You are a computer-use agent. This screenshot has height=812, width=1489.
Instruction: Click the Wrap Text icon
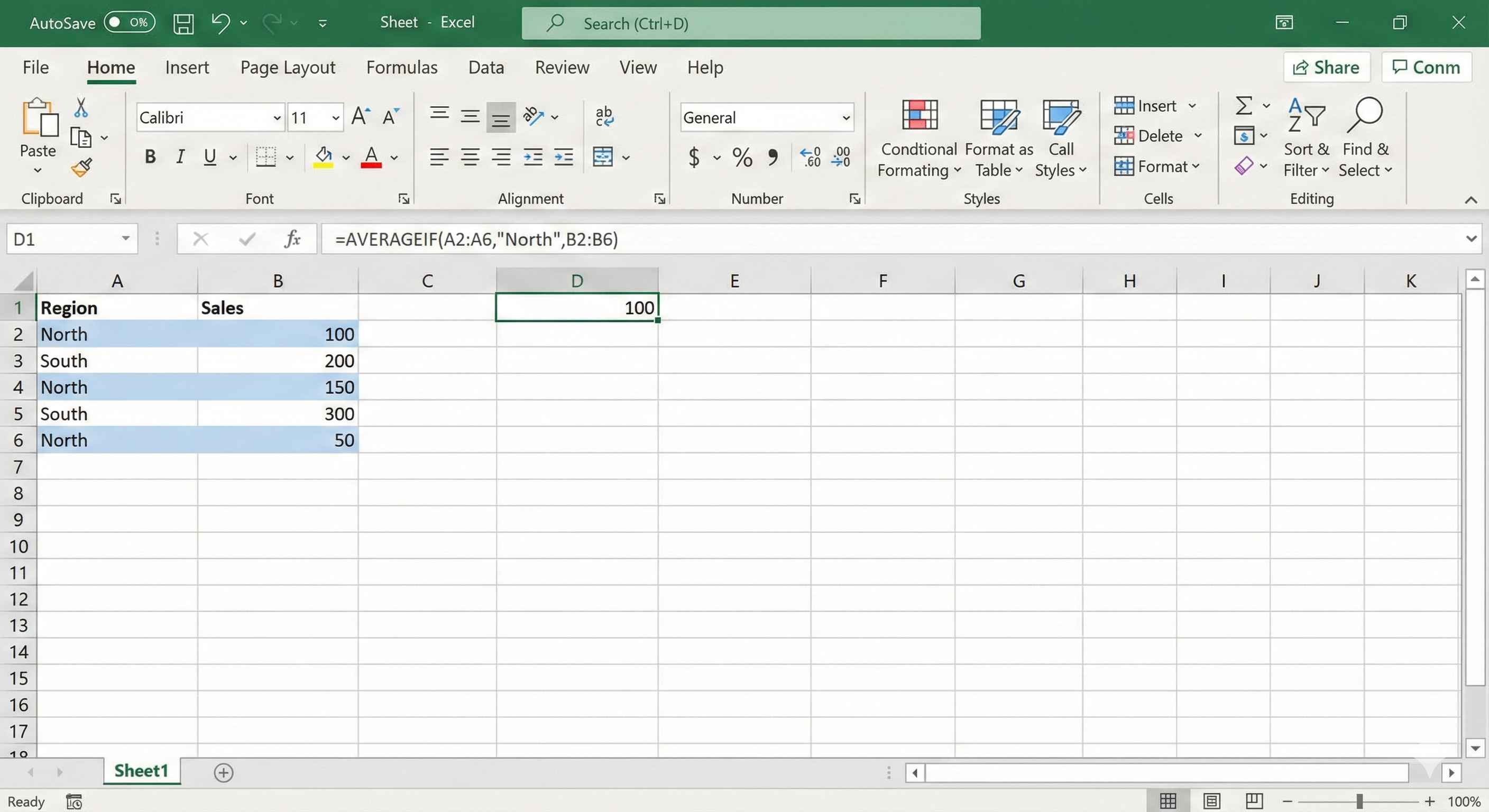tap(604, 116)
